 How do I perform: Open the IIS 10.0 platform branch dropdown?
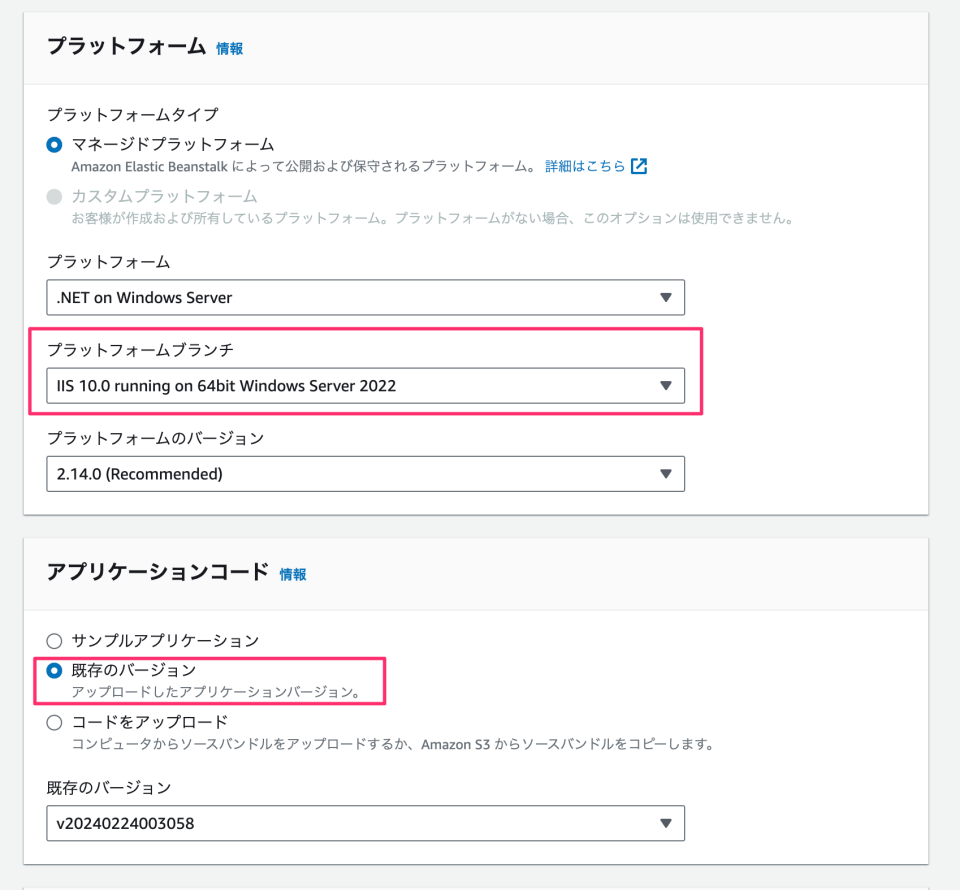[x=365, y=385]
